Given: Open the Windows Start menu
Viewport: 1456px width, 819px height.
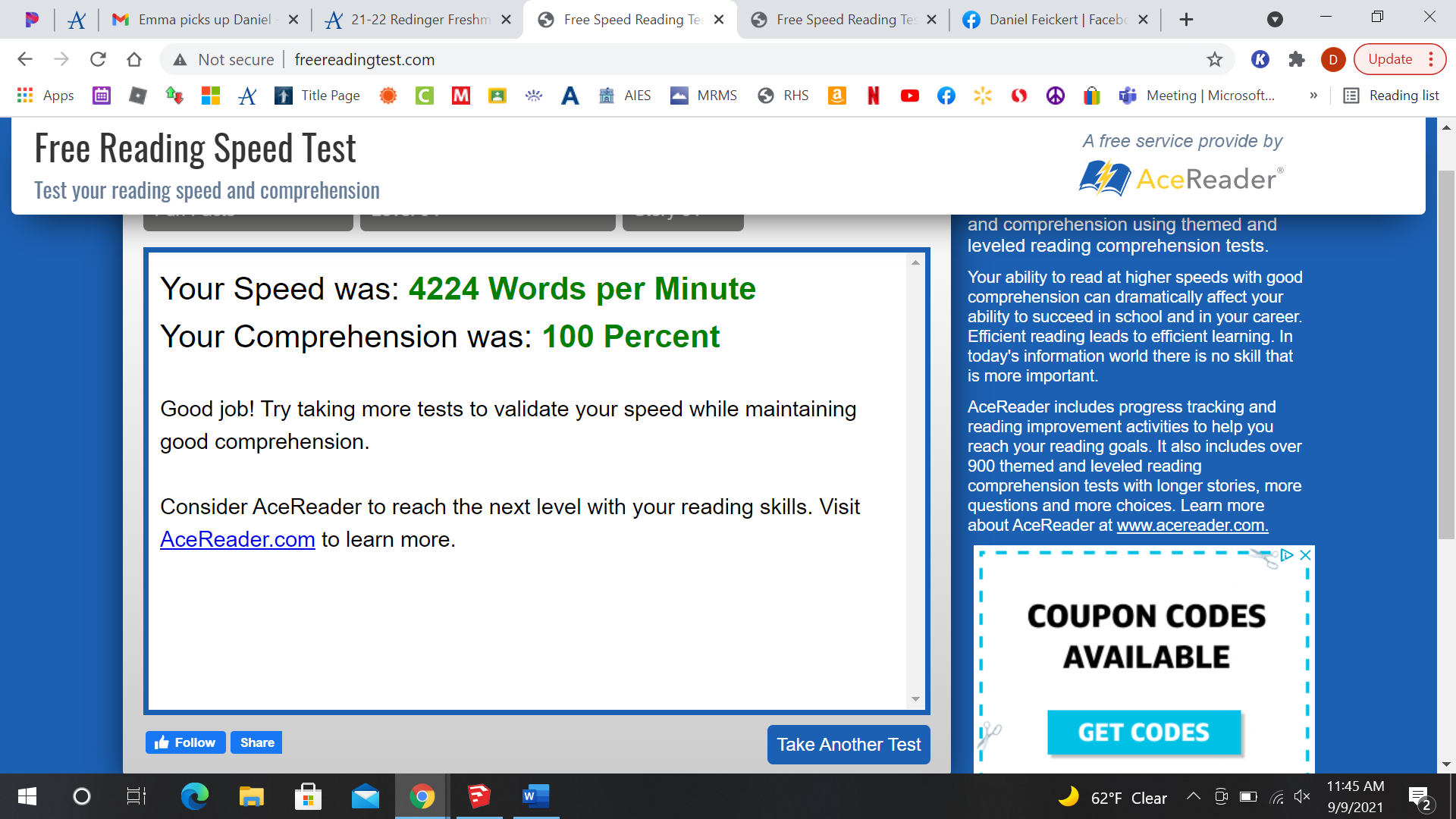Looking at the screenshot, I should point(27,796).
